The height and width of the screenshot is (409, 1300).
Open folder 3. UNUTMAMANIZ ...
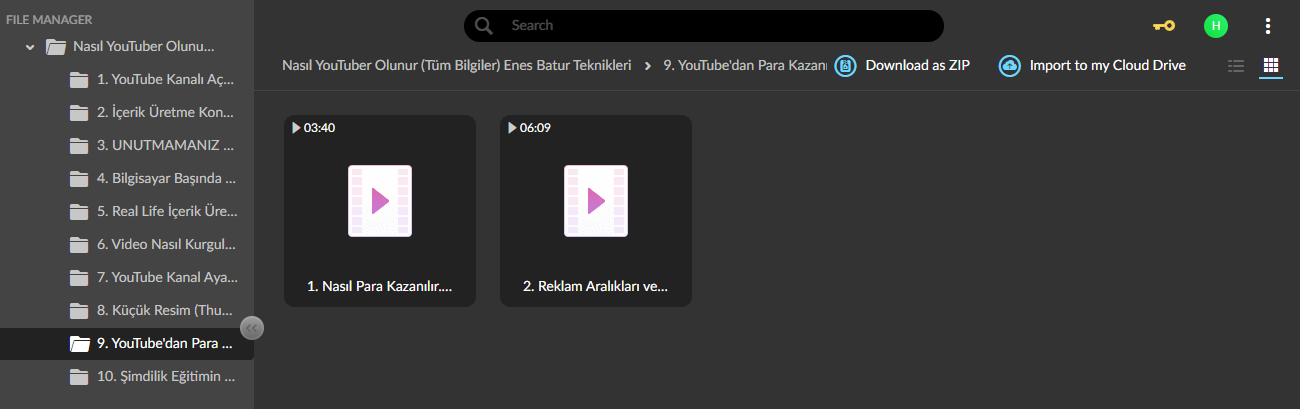165,146
